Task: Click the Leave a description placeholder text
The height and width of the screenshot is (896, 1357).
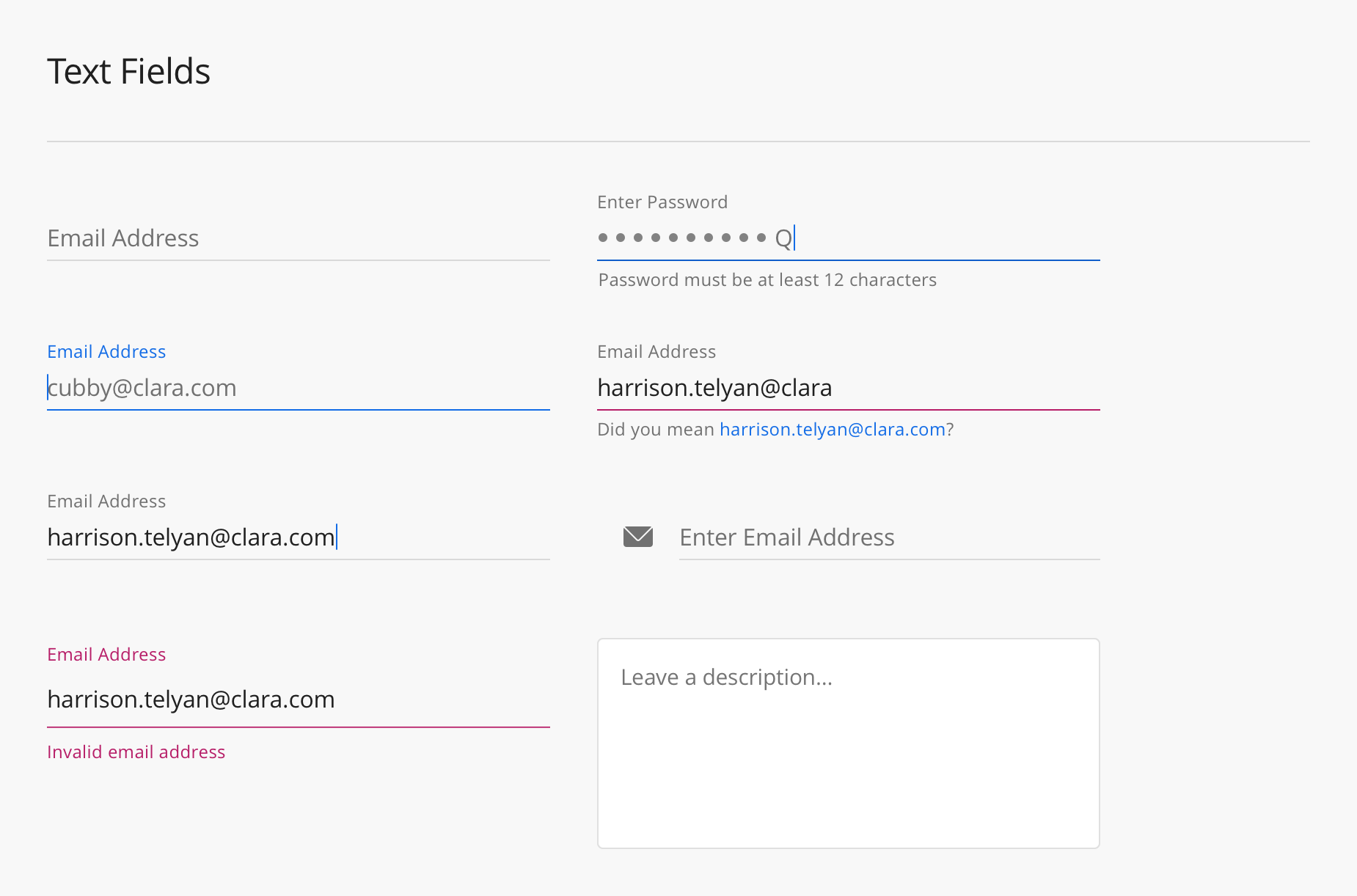Action: pyautogui.click(x=726, y=677)
